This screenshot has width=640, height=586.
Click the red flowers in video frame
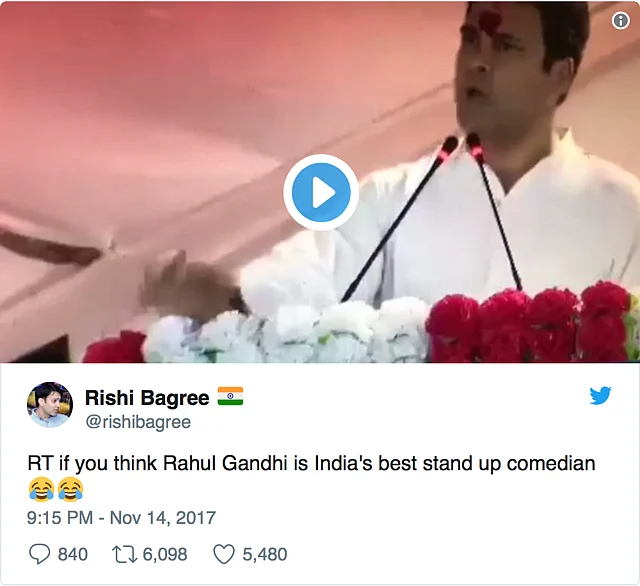tap(531, 324)
